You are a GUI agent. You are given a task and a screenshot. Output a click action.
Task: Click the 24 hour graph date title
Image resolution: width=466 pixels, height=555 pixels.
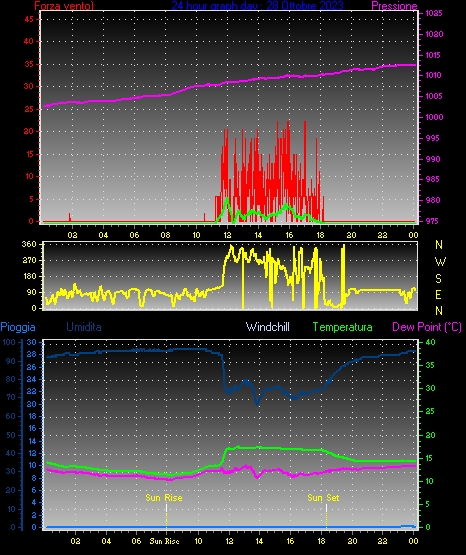pyautogui.click(x=258, y=5)
